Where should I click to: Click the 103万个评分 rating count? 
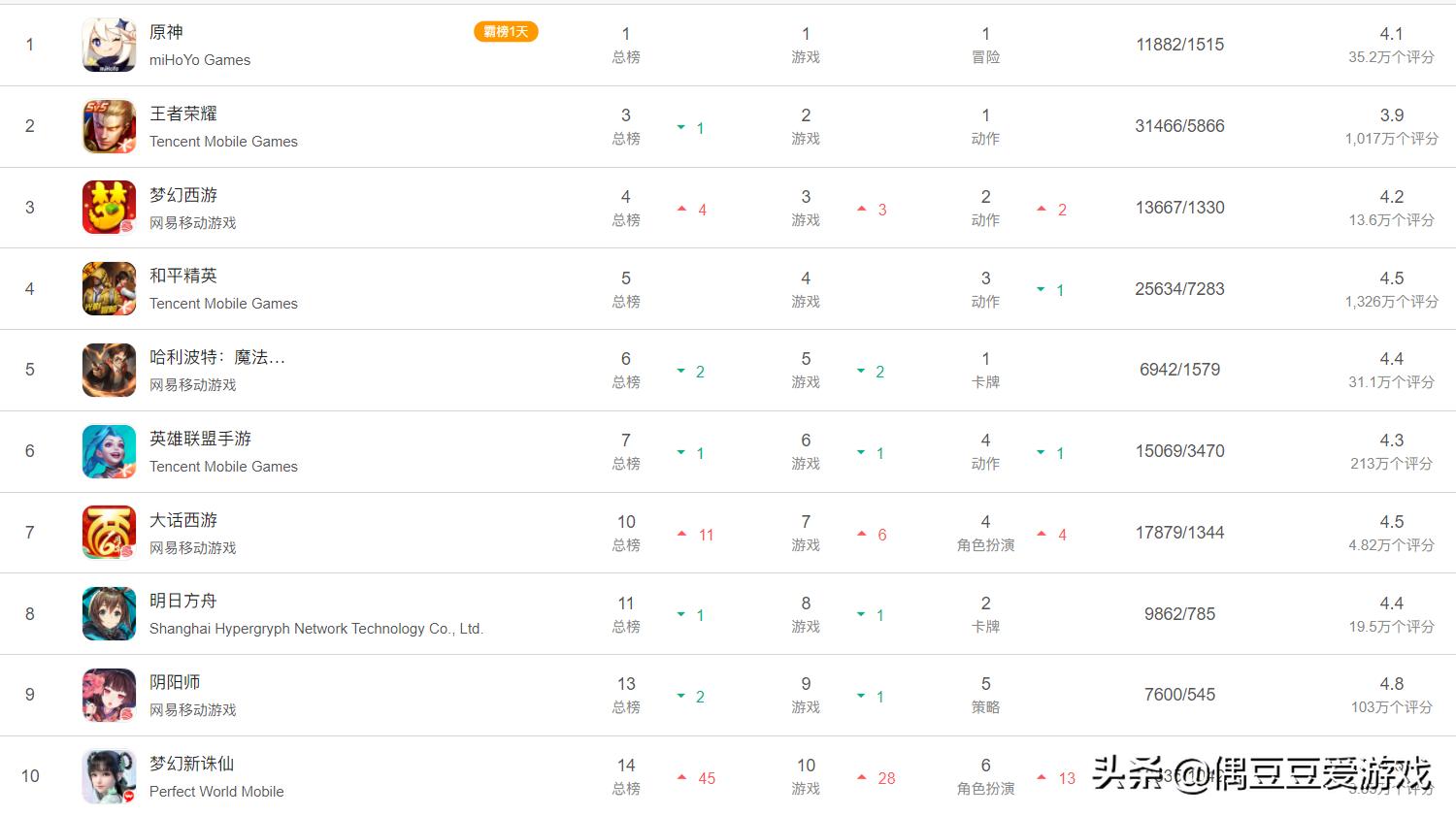(1392, 707)
